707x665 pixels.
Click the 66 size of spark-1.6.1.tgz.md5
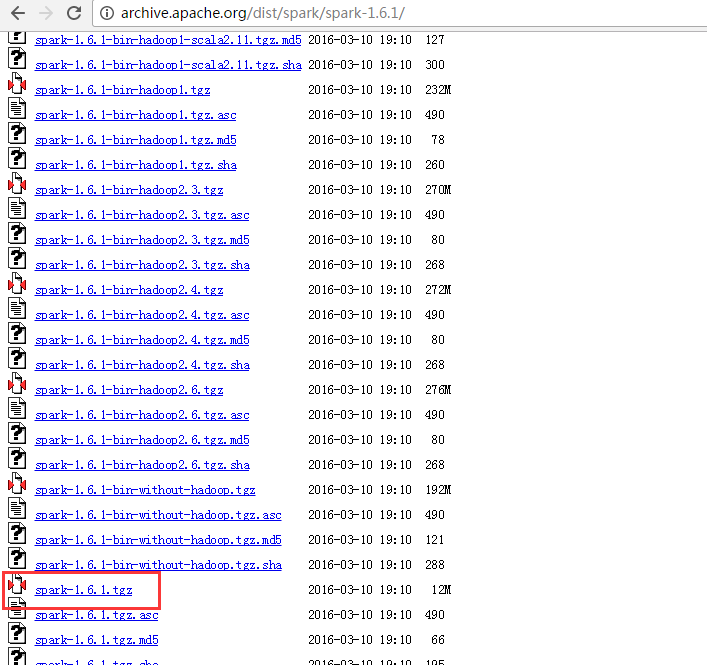click(x=438, y=640)
